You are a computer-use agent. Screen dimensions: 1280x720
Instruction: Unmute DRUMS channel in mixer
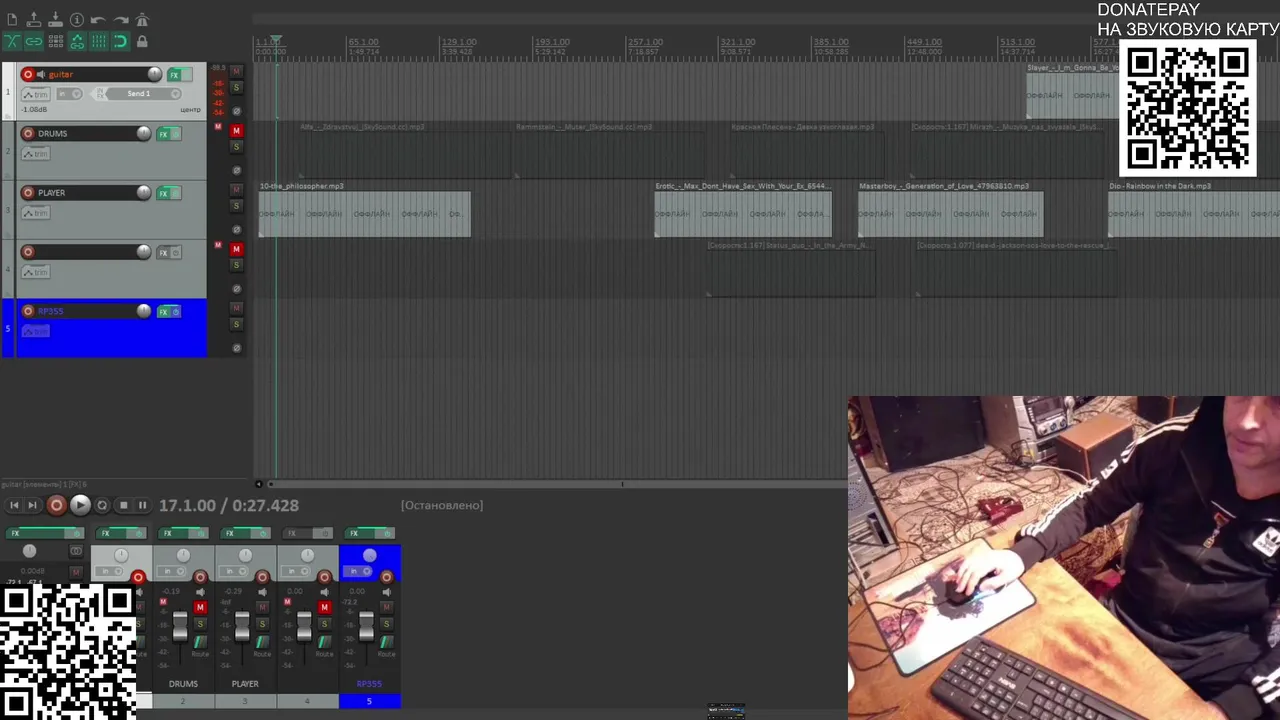point(200,608)
